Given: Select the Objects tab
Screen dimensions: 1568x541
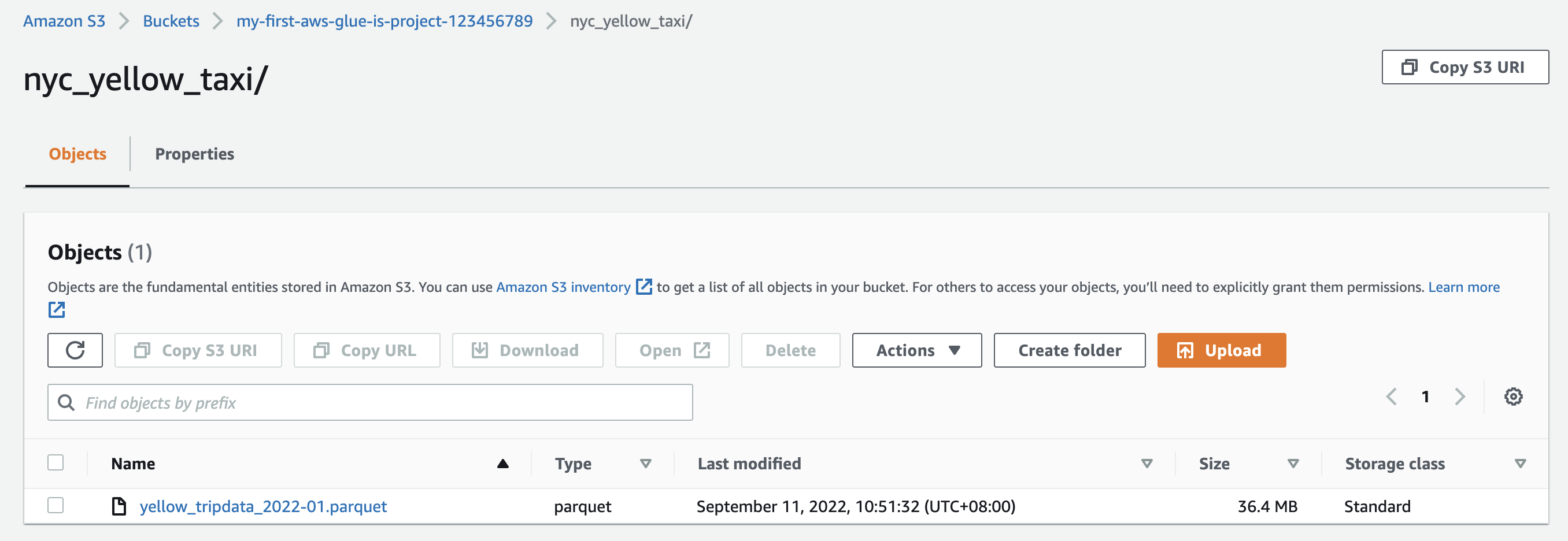Looking at the screenshot, I should click(x=77, y=154).
